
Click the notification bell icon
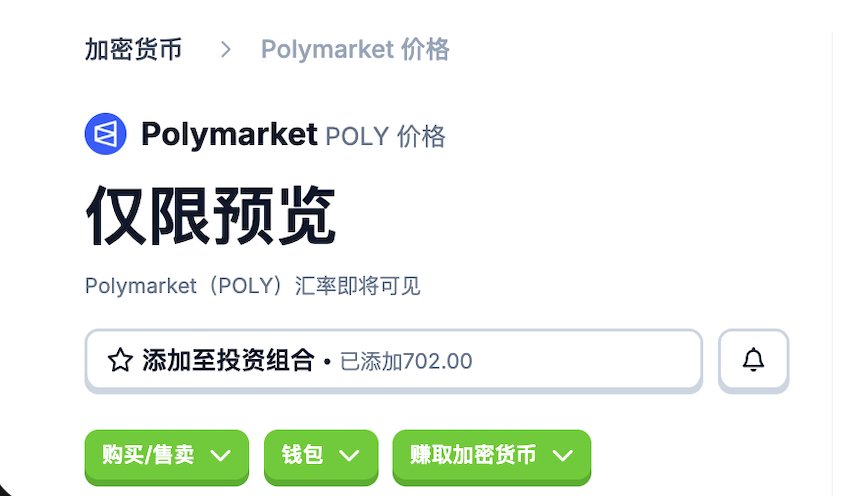753,360
